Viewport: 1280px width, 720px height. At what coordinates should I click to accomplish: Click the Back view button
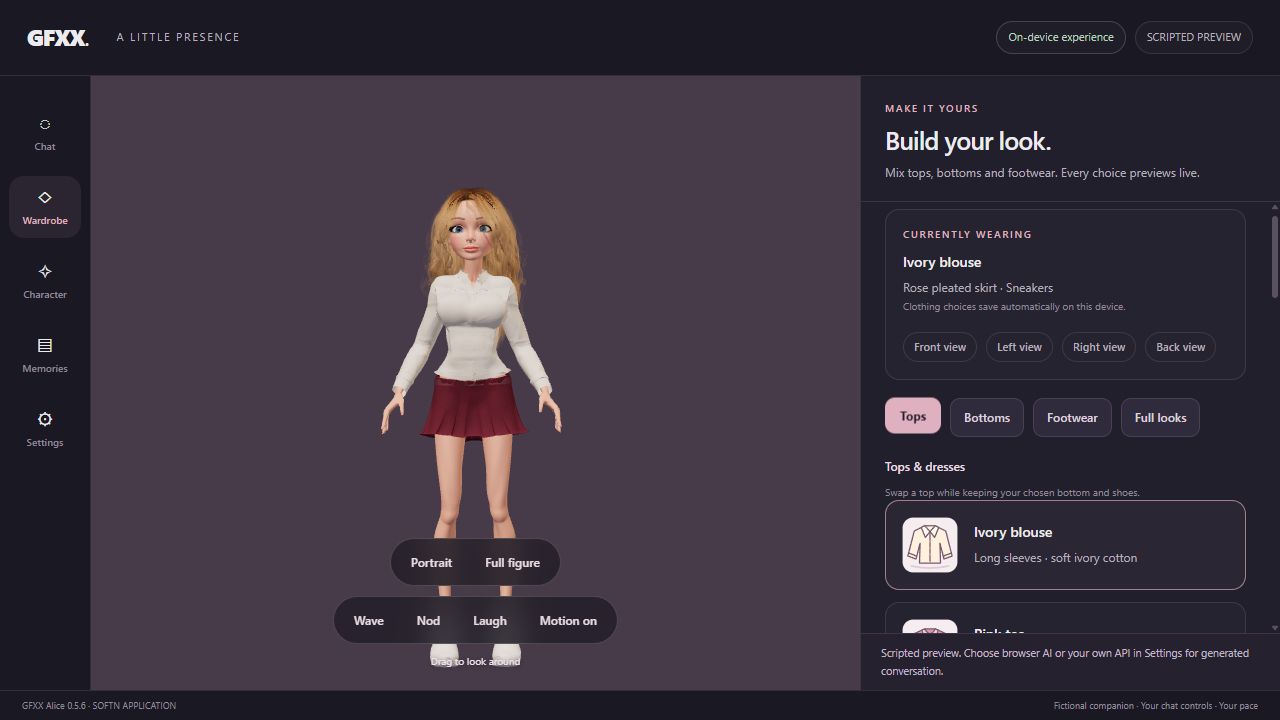pyautogui.click(x=1180, y=347)
